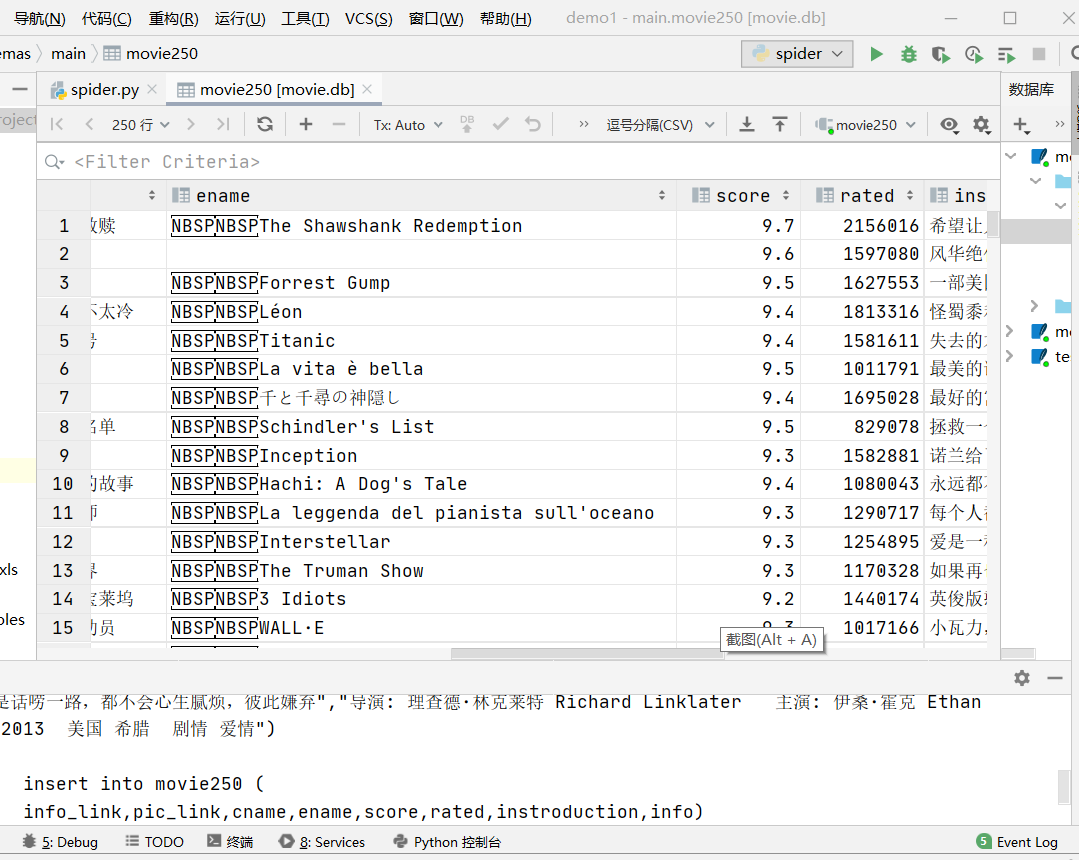
Task: Jump to the last page of rows
Action: (x=222, y=125)
